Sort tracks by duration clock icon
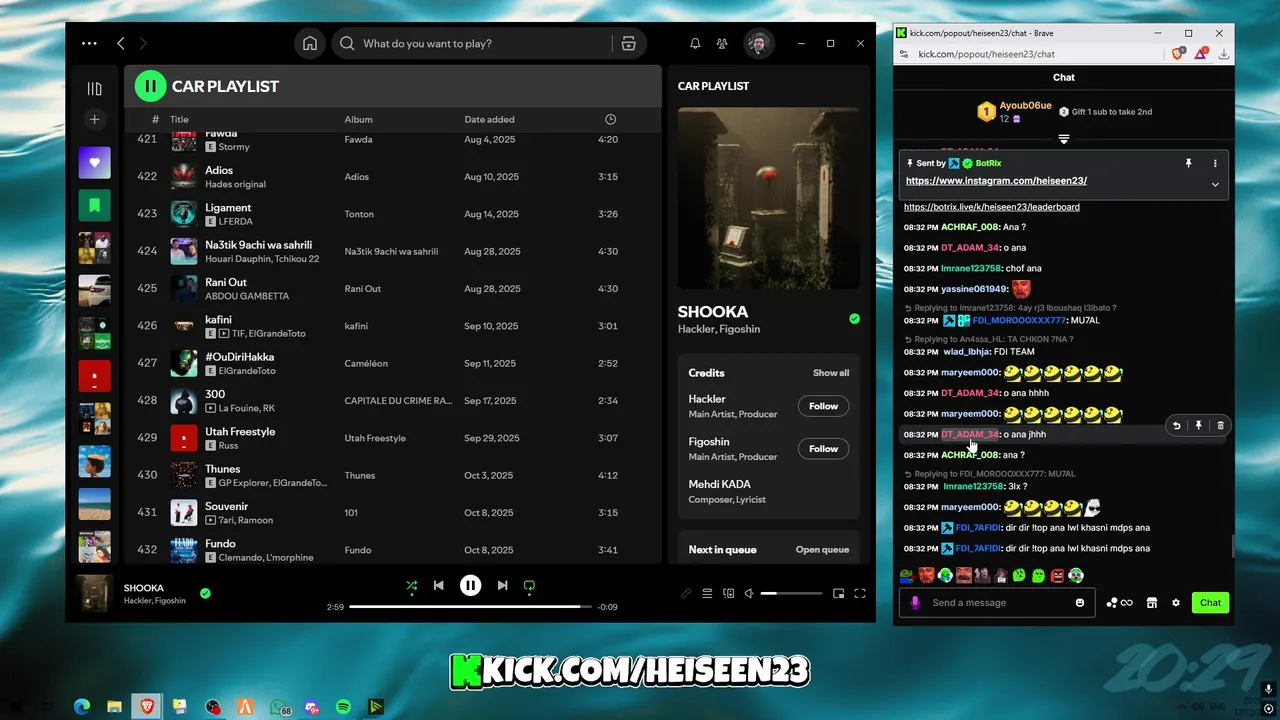1280x720 pixels. [x=610, y=119]
